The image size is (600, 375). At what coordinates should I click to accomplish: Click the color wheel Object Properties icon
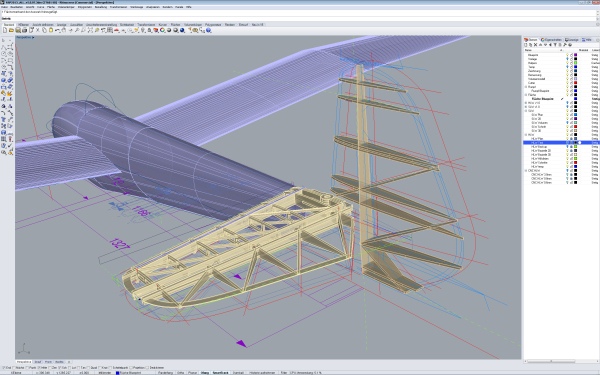point(162,30)
